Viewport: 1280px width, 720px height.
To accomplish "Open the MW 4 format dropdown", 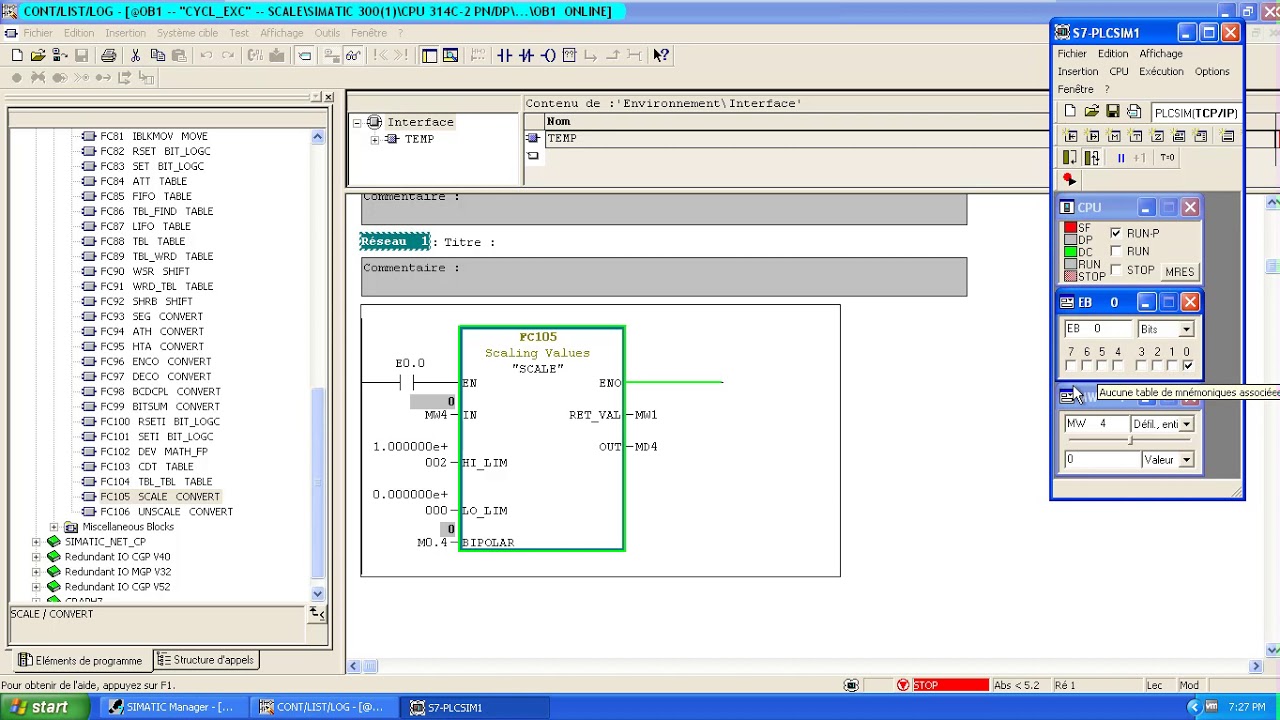I will pyautogui.click(x=1186, y=425).
